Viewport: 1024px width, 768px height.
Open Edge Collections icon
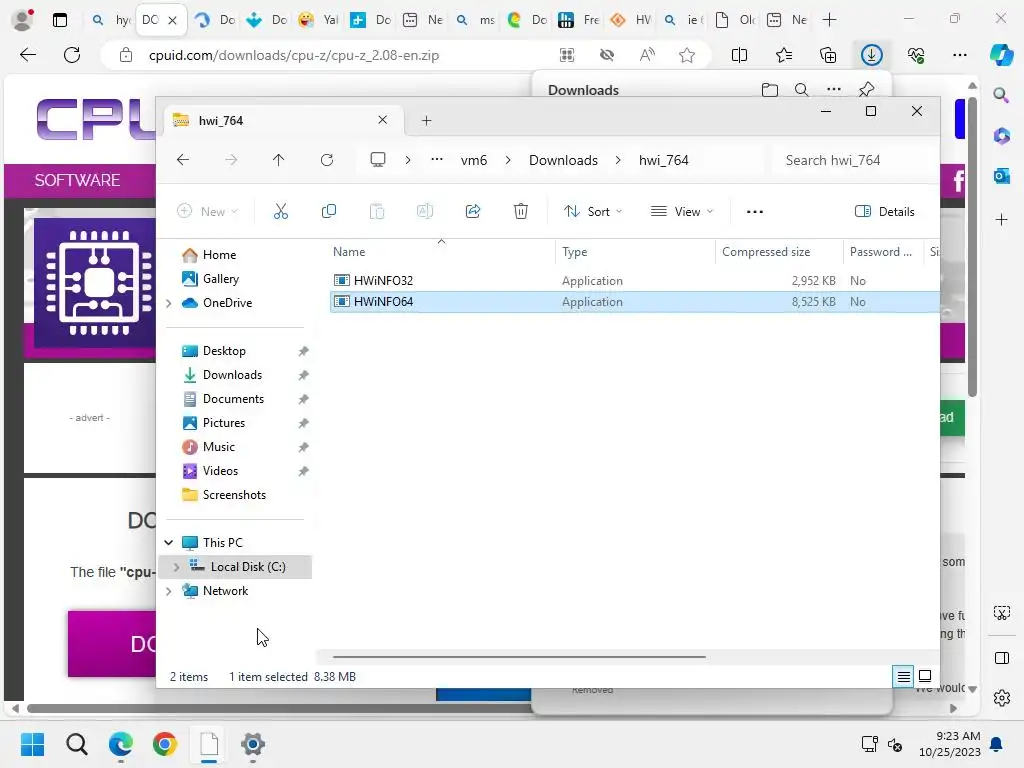tap(827, 56)
